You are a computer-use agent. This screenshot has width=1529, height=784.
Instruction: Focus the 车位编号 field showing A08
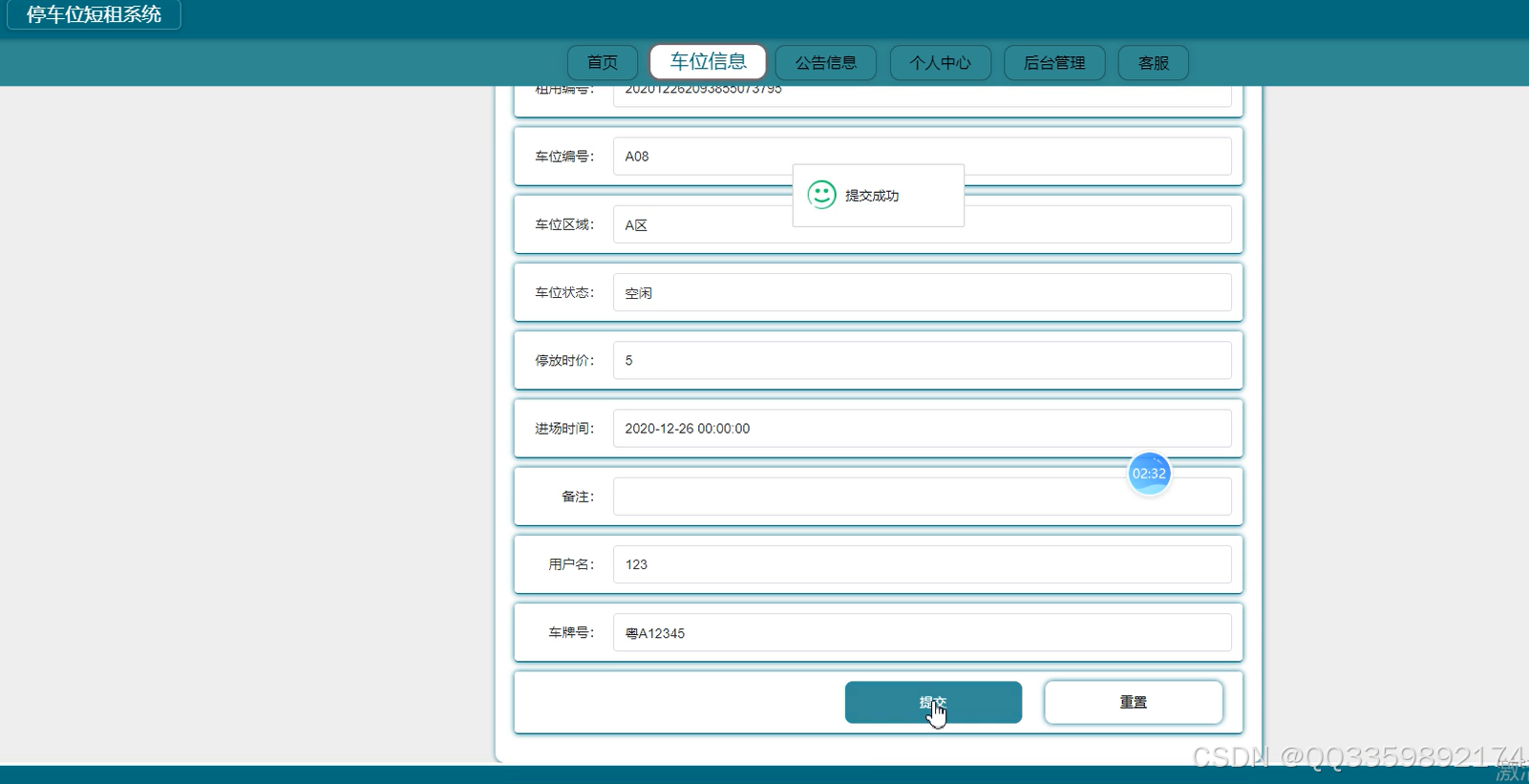pyautogui.click(x=922, y=157)
